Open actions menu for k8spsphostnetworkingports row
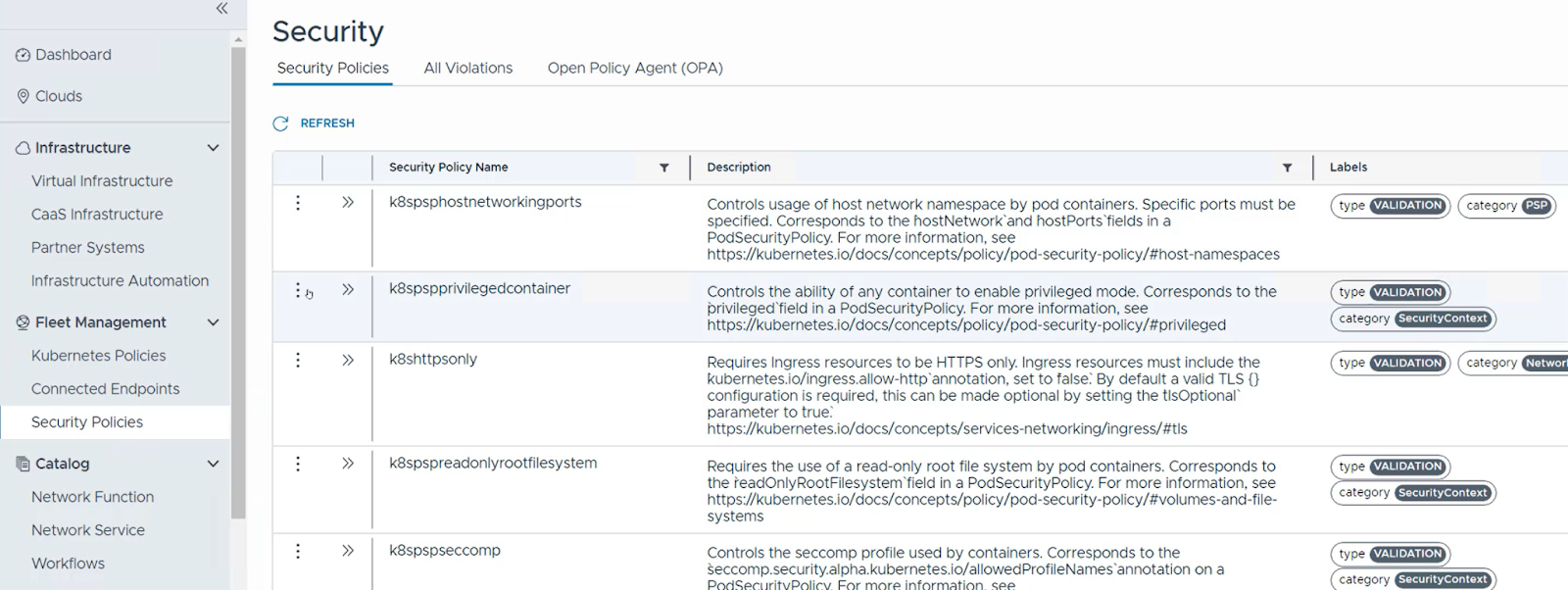1568x590 pixels. [x=298, y=203]
